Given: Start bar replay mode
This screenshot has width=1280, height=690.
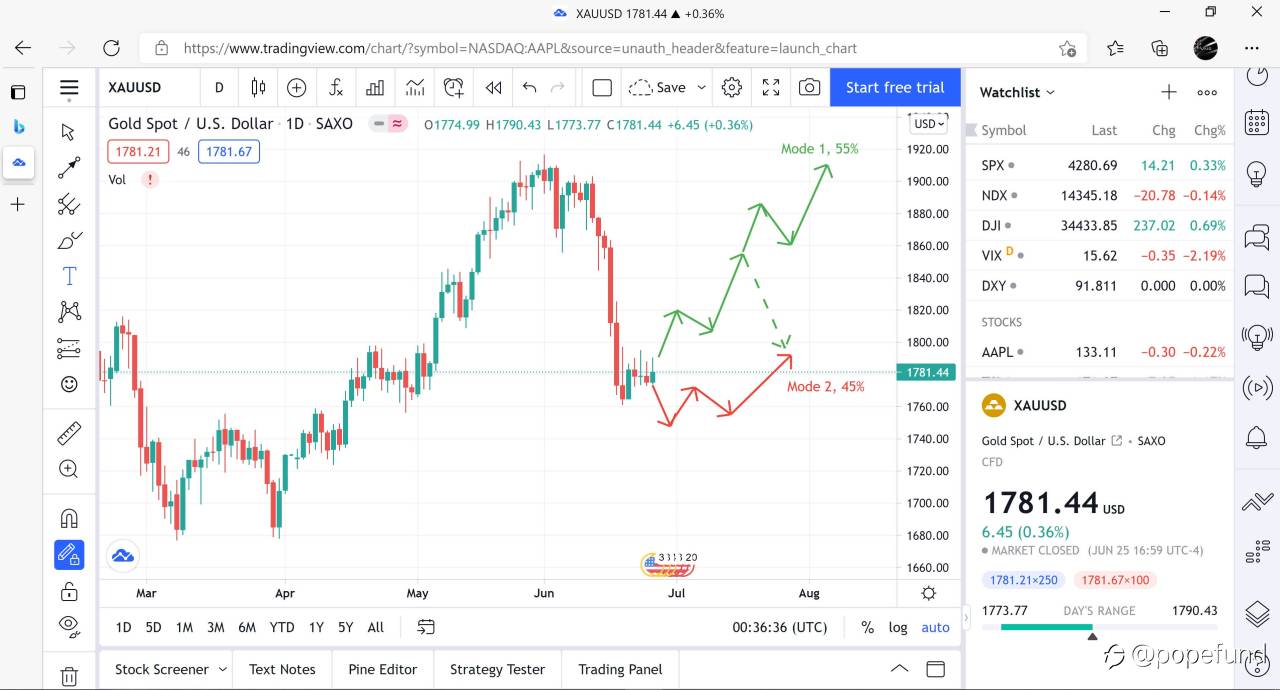Looking at the screenshot, I should point(493,87).
